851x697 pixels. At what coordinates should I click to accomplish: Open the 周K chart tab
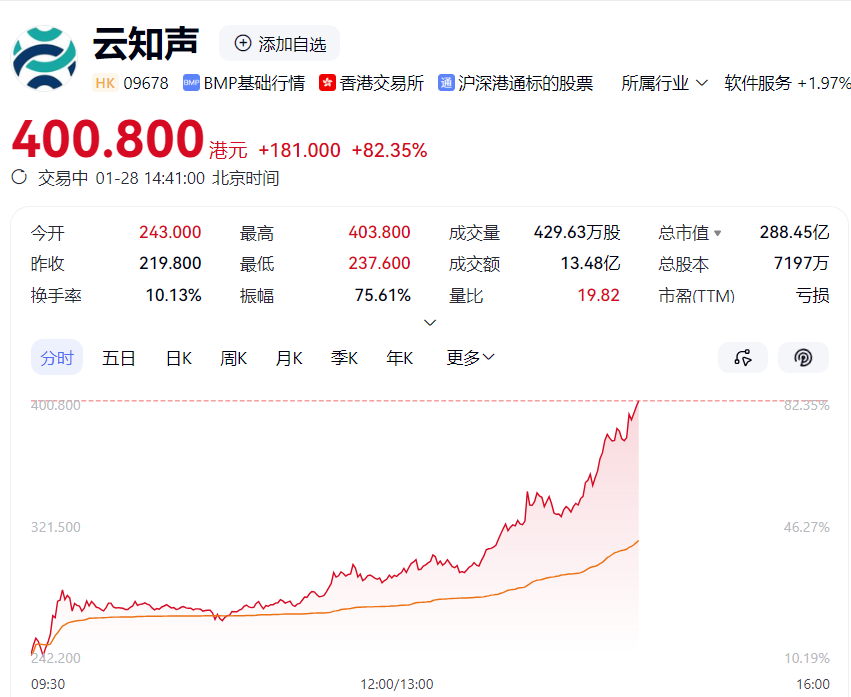pyautogui.click(x=234, y=358)
